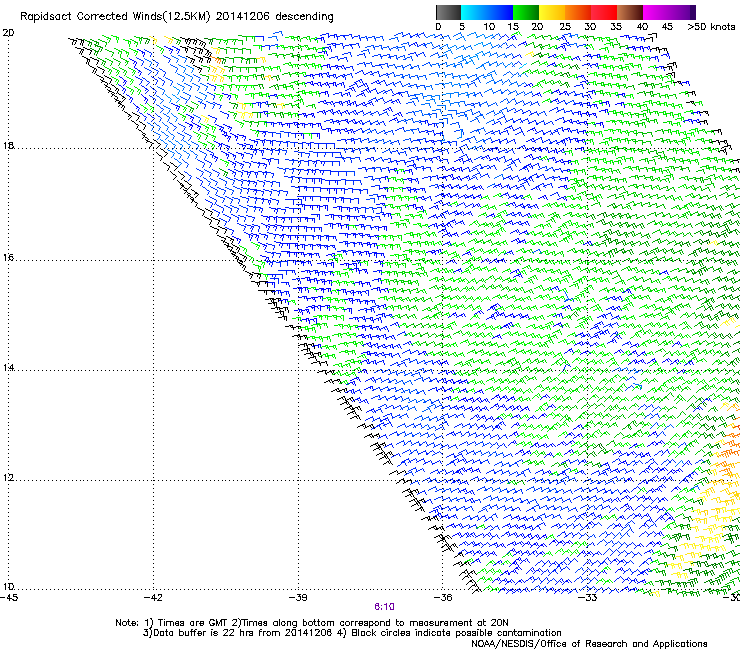Image resolution: width=740 pixels, height=650 pixels.
Task: Click the green 15-20 knots legend swatch
Action: click(526, 12)
